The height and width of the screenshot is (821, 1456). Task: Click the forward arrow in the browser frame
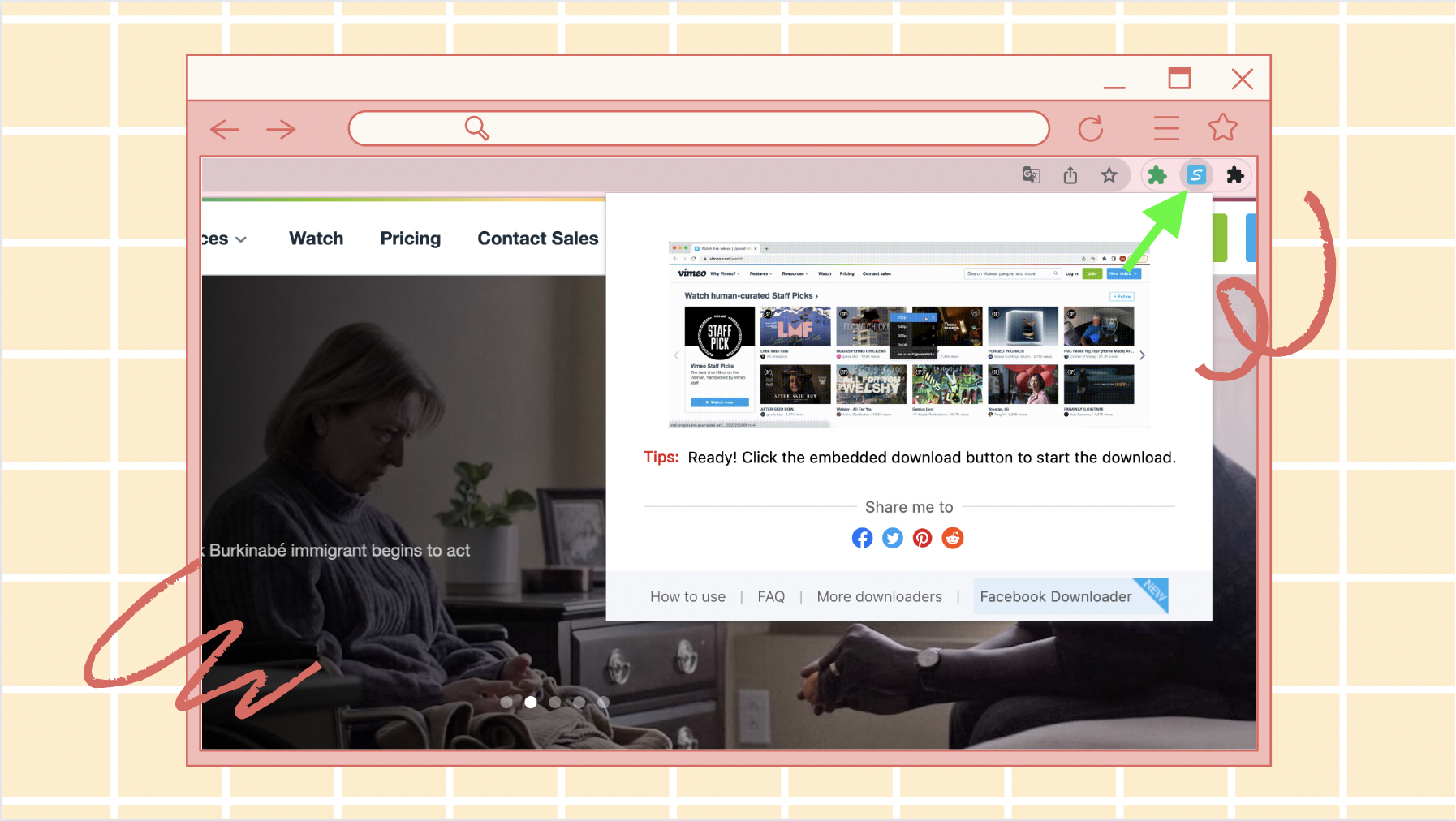click(x=281, y=129)
